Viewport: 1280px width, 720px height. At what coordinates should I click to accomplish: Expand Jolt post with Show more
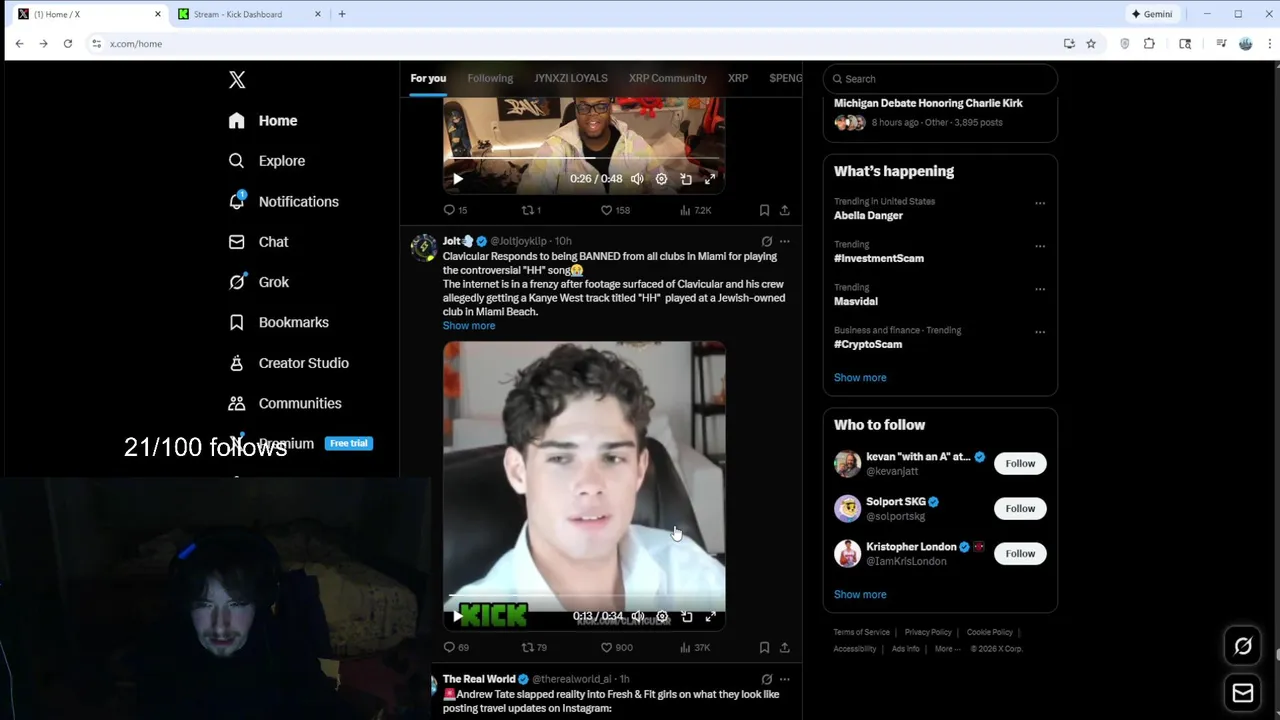tap(469, 326)
